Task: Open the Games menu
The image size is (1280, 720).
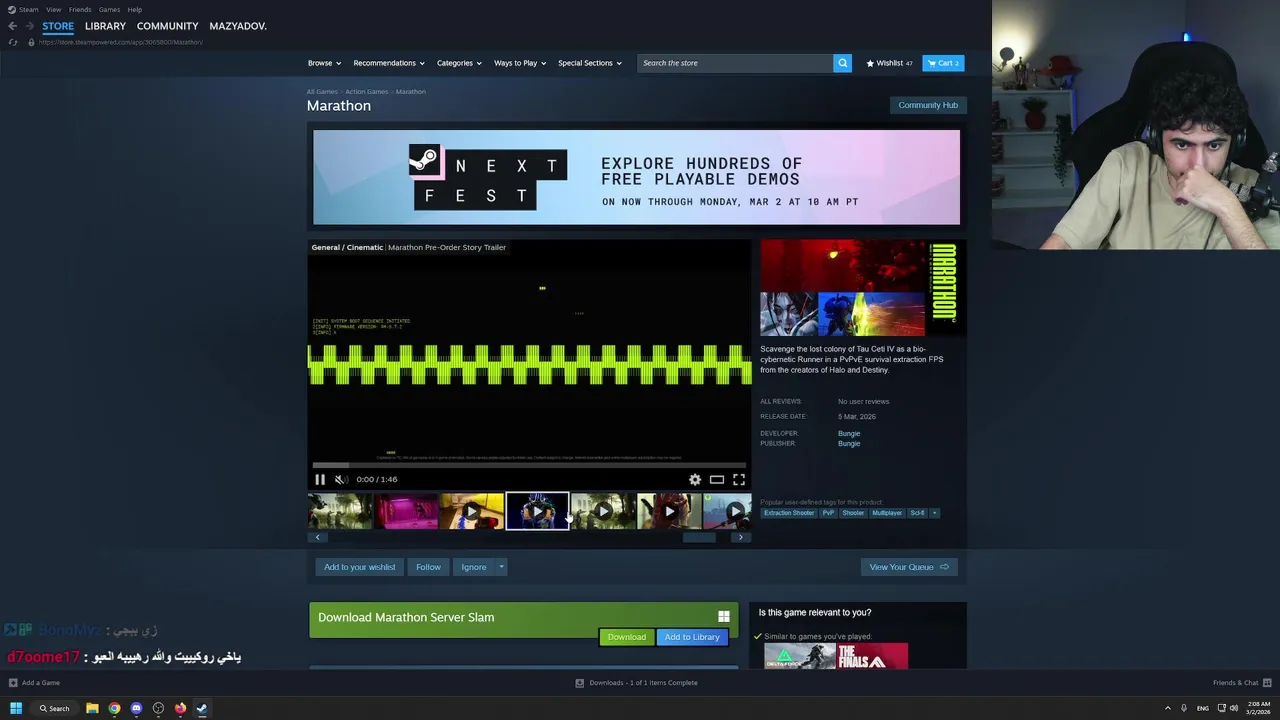Action: pyautogui.click(x=109, y=9)
